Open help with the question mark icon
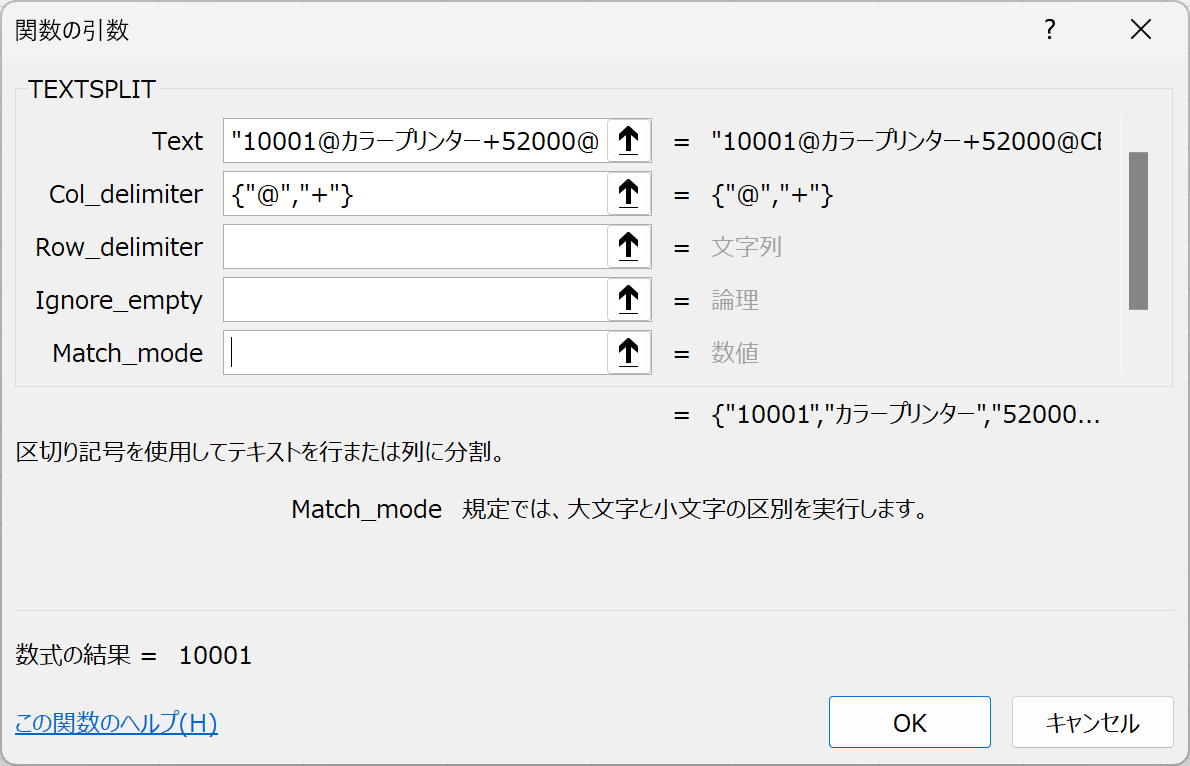Image resolution: width=1190 pixels, height=766 pixels. pos(1050,30)
